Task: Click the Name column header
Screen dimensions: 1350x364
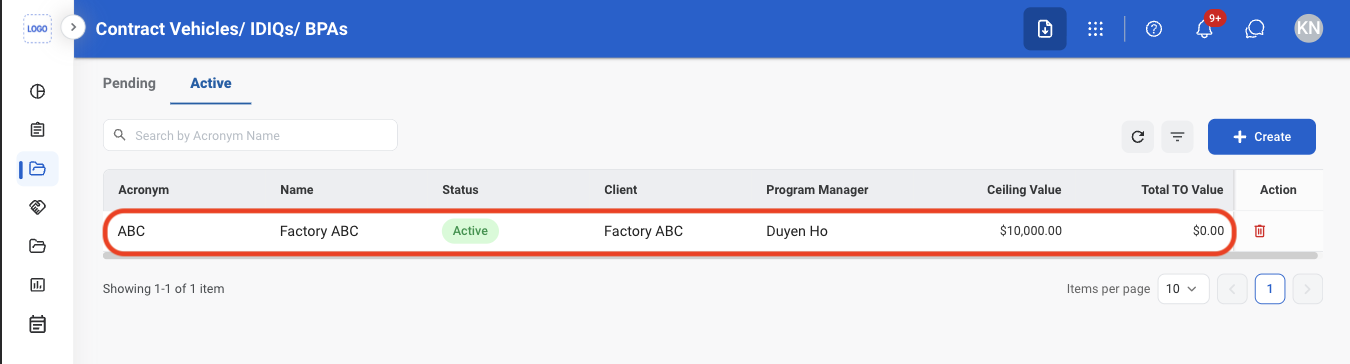Action: [297, 190]
